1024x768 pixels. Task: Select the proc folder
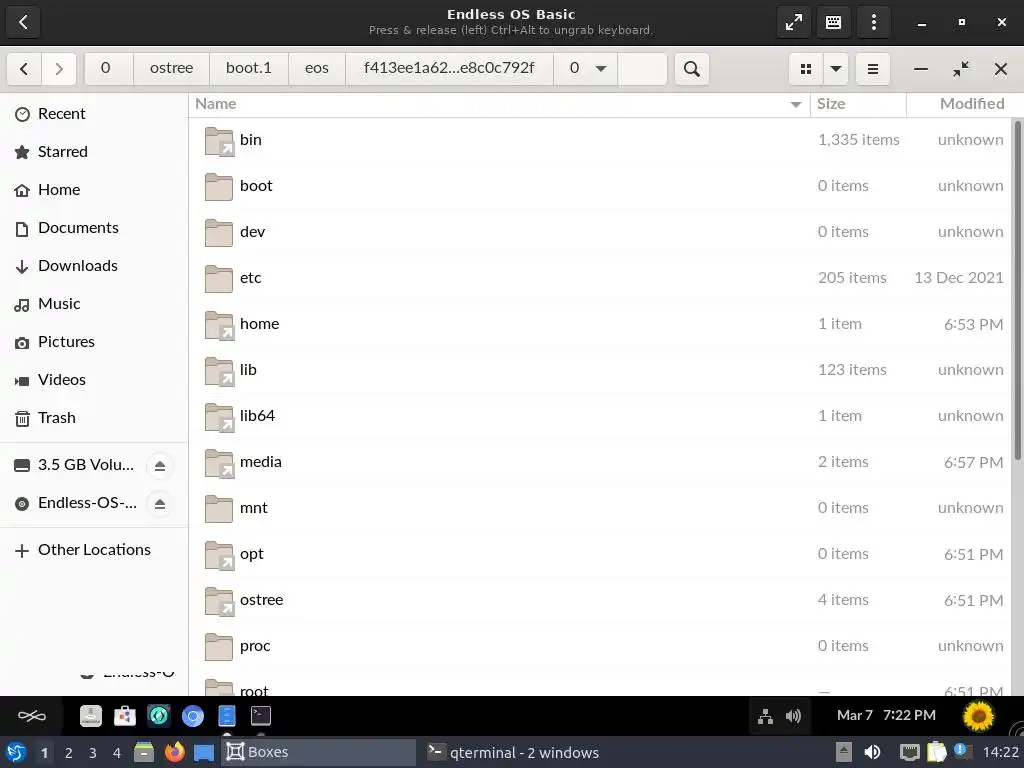tap(600, 646)
